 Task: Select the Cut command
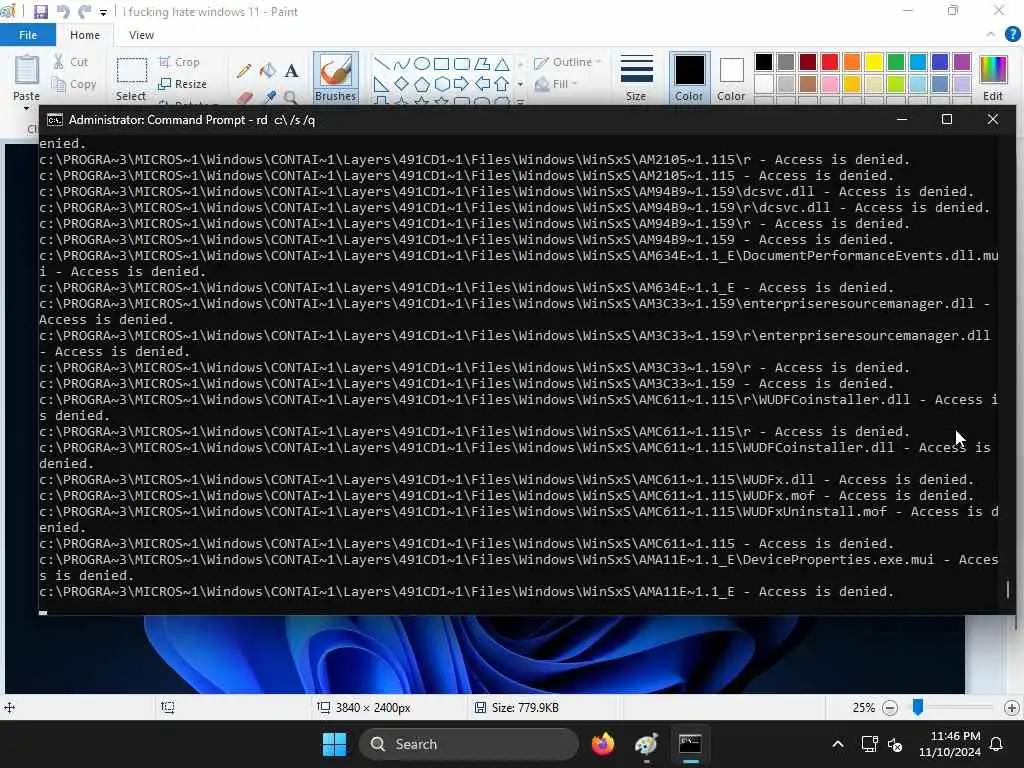pos(71,62)
